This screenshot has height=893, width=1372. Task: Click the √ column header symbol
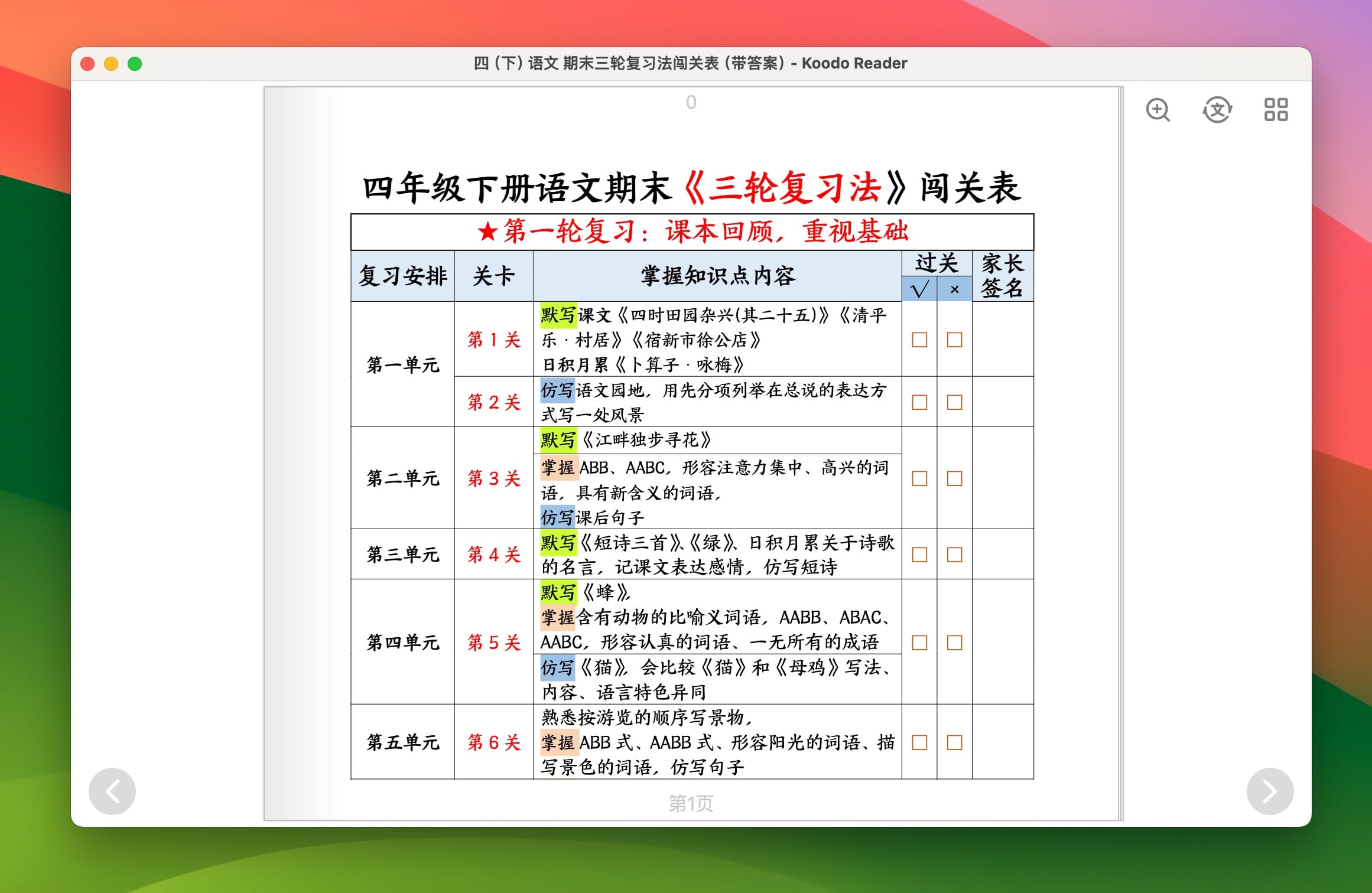point(919,289)
